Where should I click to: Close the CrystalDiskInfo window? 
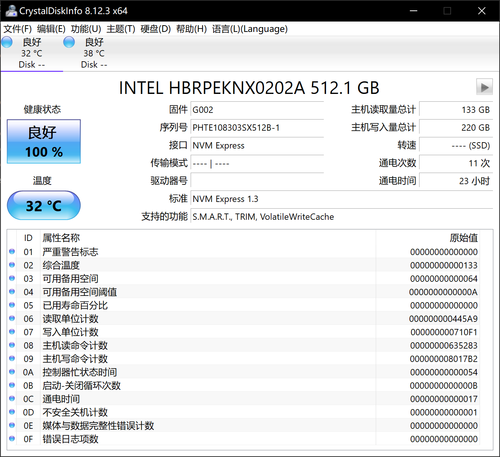click(x=482, y=11)
